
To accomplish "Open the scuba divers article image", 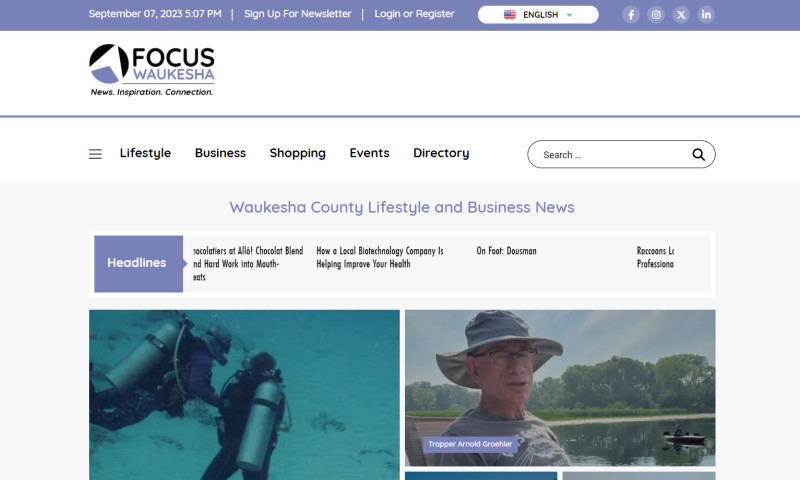I will (x=244, y=394).
